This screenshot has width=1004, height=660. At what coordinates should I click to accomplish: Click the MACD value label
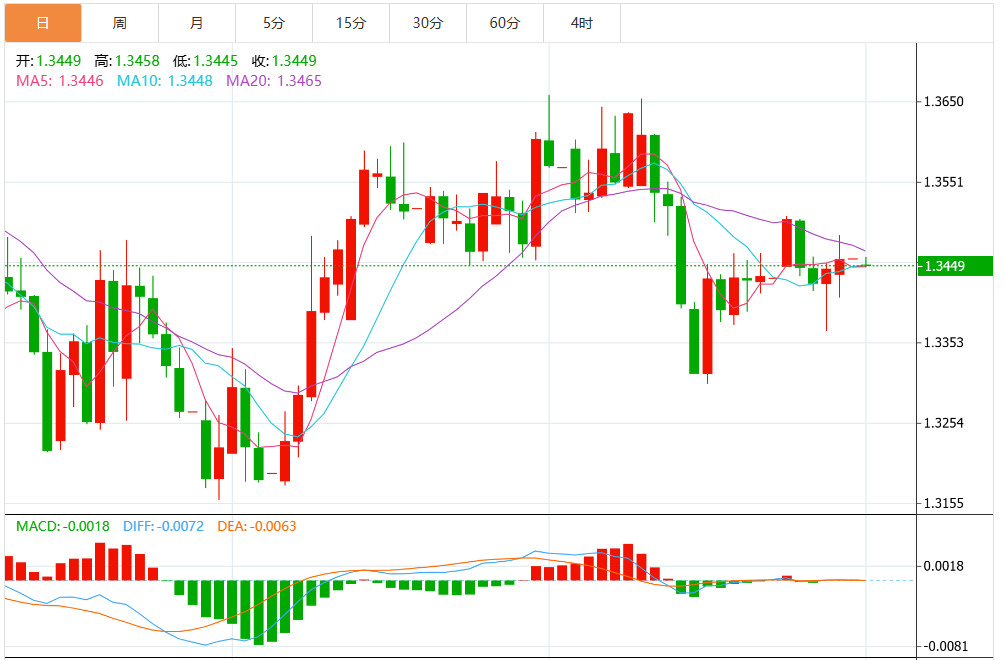[63, 526]
